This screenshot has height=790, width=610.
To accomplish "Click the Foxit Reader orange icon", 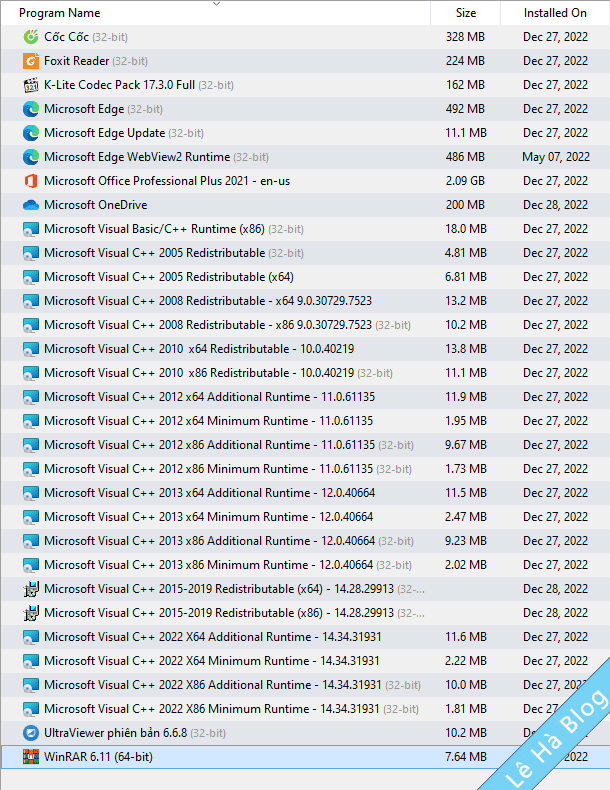I will tap(31, 61).
